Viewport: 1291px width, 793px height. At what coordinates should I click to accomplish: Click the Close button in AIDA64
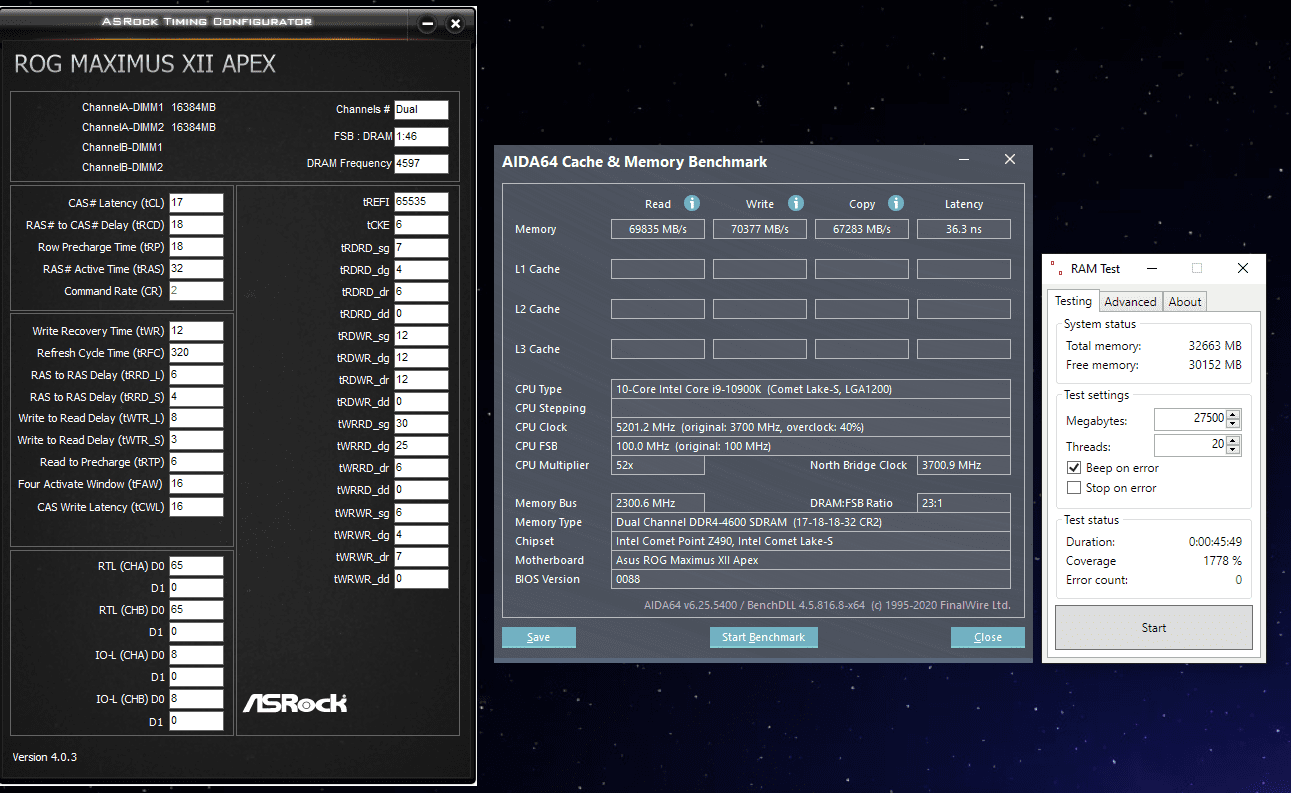[988, 637]
